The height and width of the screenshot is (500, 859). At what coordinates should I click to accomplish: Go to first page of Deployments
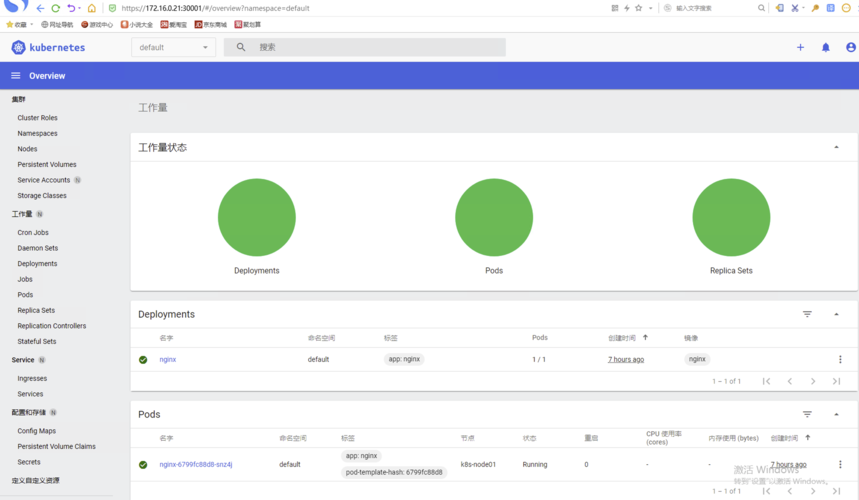pyautogui.click(x=766, y=381)
